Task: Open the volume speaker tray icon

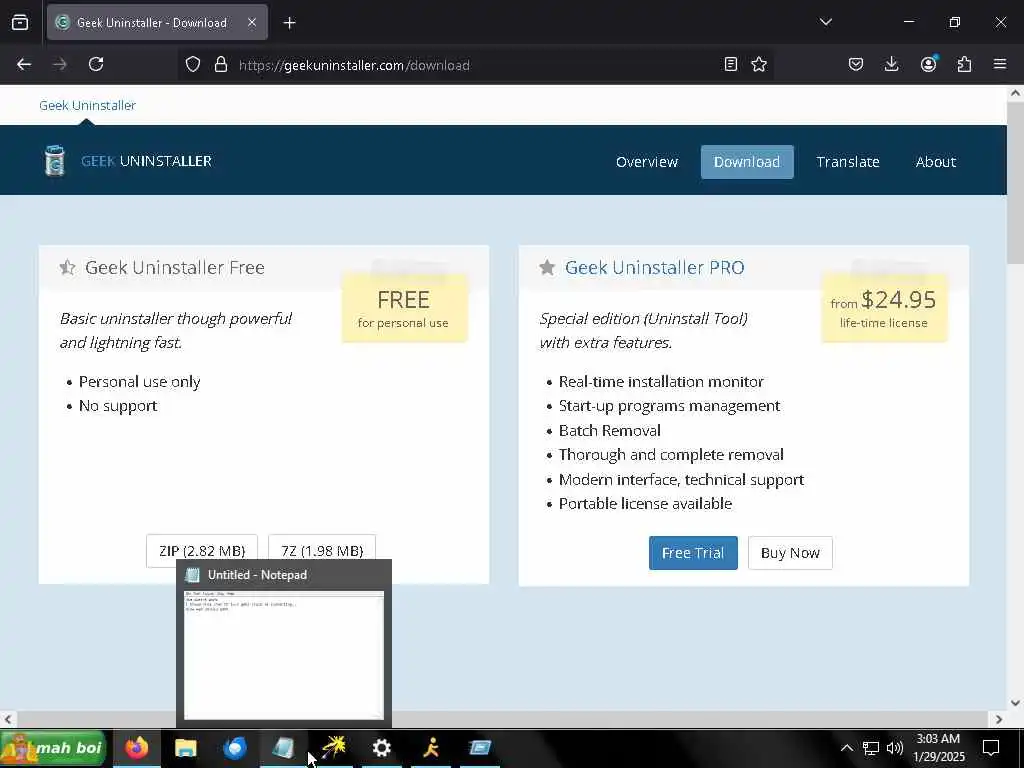Action: (895, 748)
